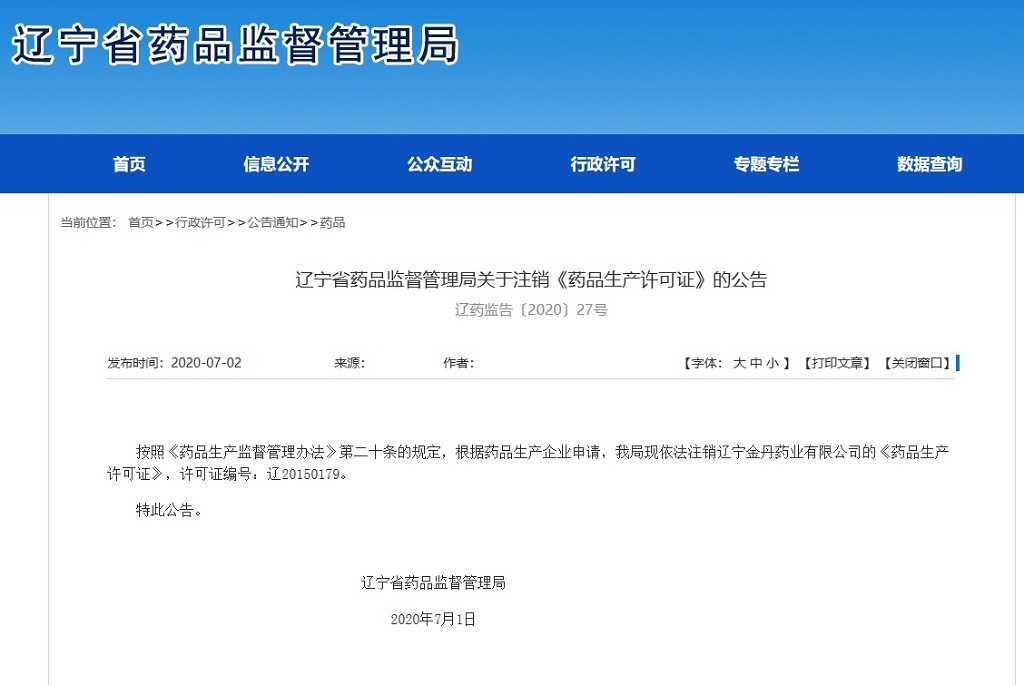Viewport: 1024px width, 685px height.
Task: Click the announcement title about 注销《药品生产许可证》
Action: click(x=531, y=280)
